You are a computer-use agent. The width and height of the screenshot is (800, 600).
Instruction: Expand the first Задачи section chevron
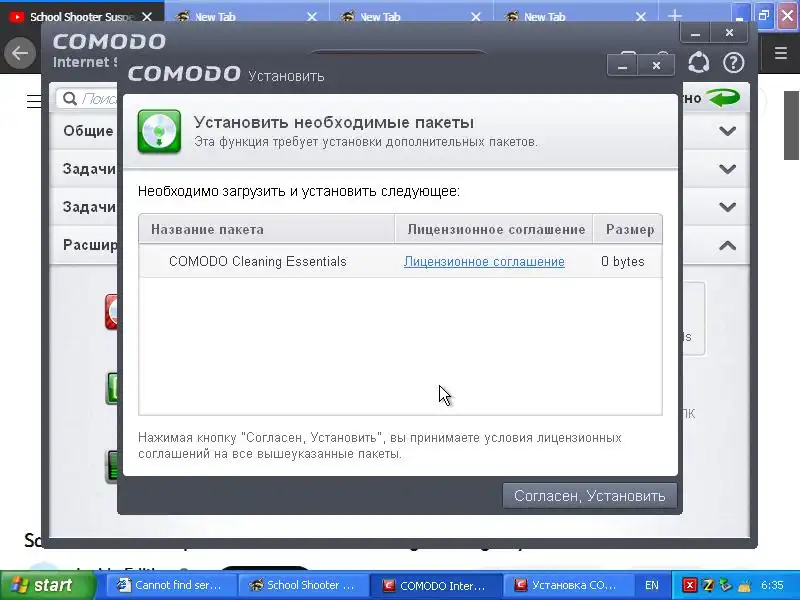[728, 168]
